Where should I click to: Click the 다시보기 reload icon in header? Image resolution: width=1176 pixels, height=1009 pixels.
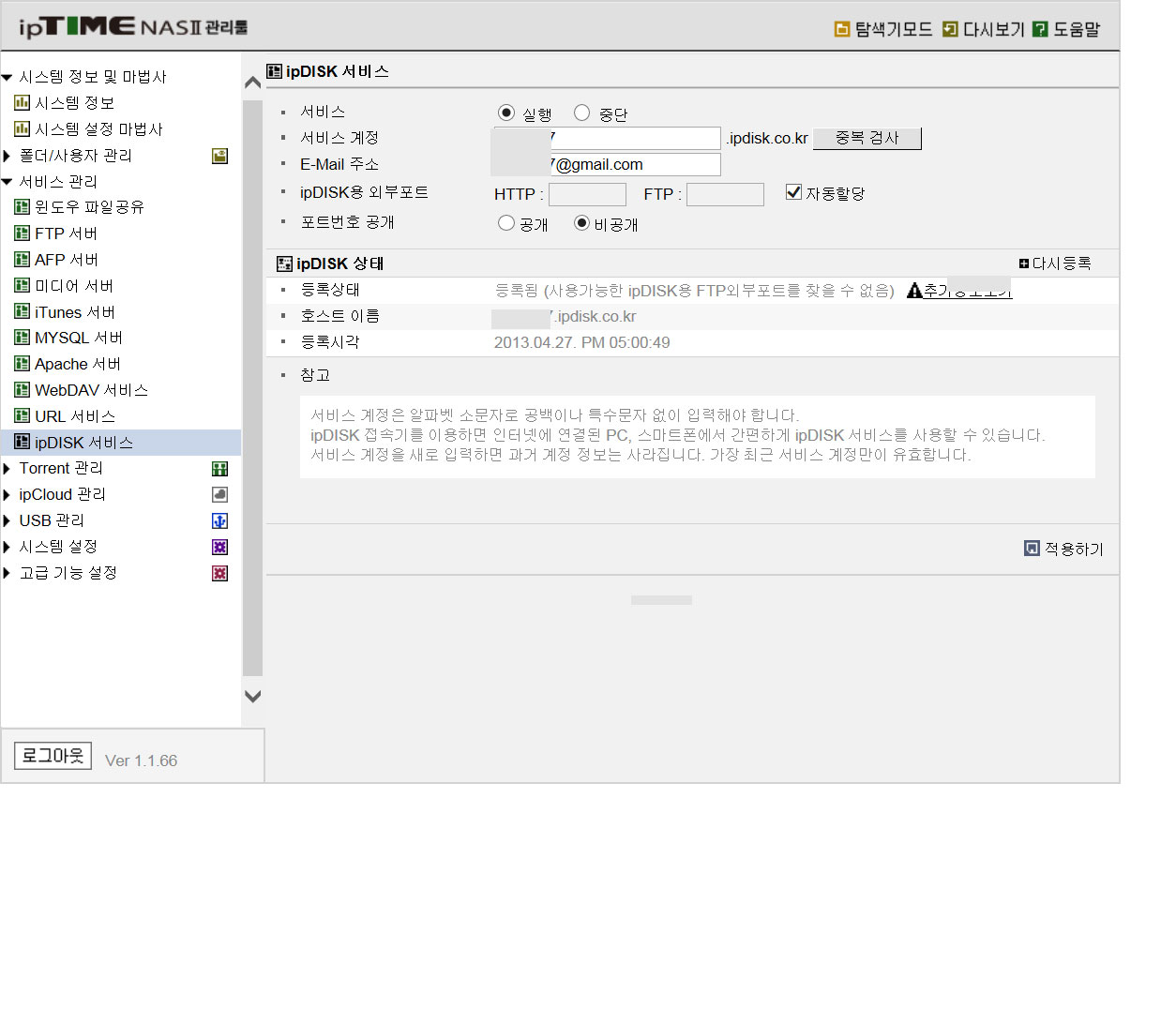point(950,29)
